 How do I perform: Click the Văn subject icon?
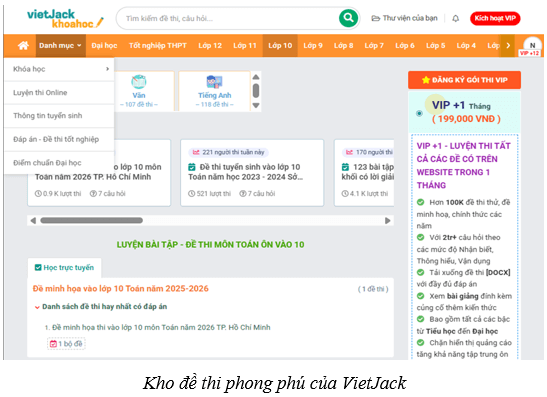138,81
